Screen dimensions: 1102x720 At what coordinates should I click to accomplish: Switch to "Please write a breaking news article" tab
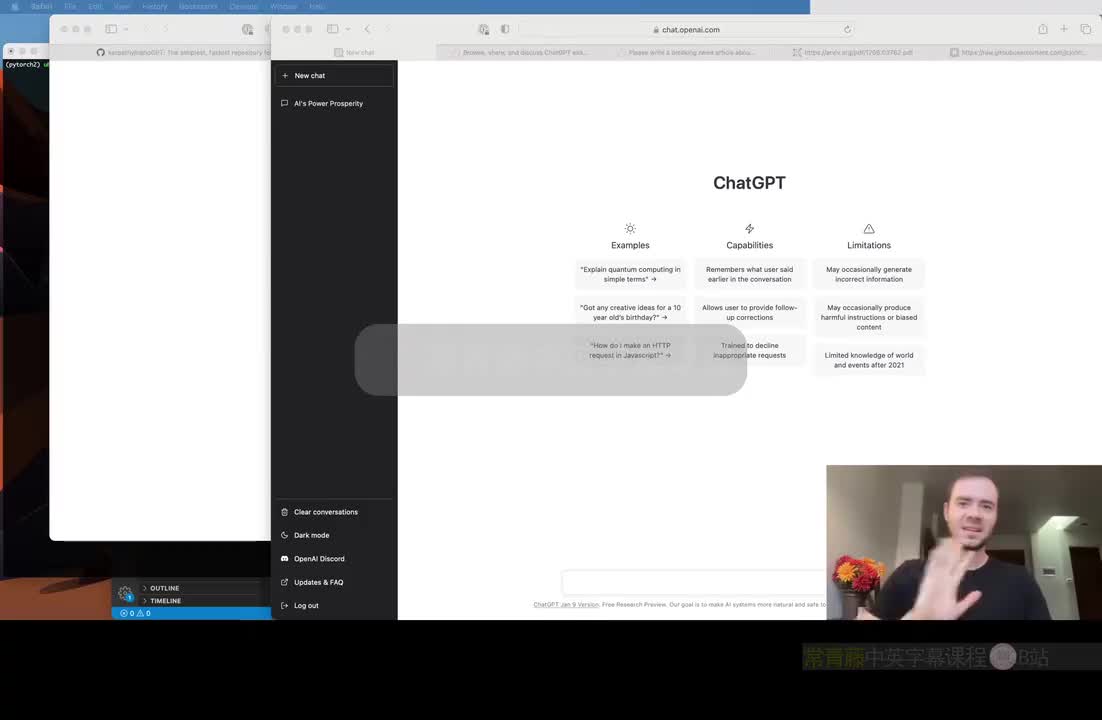click(685, 52)
